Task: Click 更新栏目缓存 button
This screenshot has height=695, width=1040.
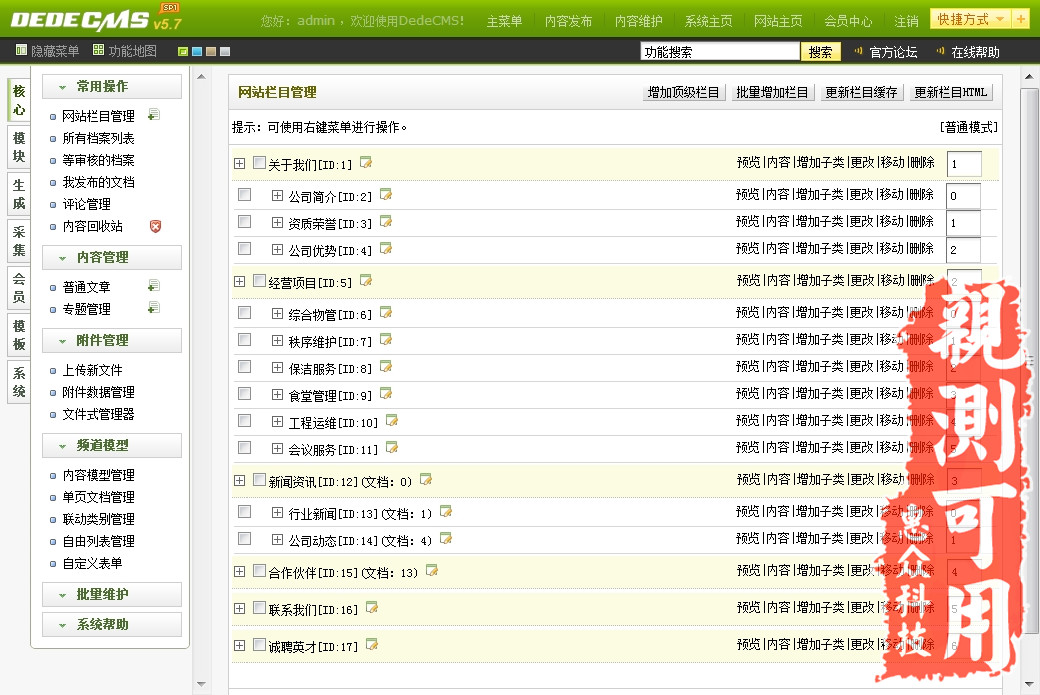Action: click(861, 92)
